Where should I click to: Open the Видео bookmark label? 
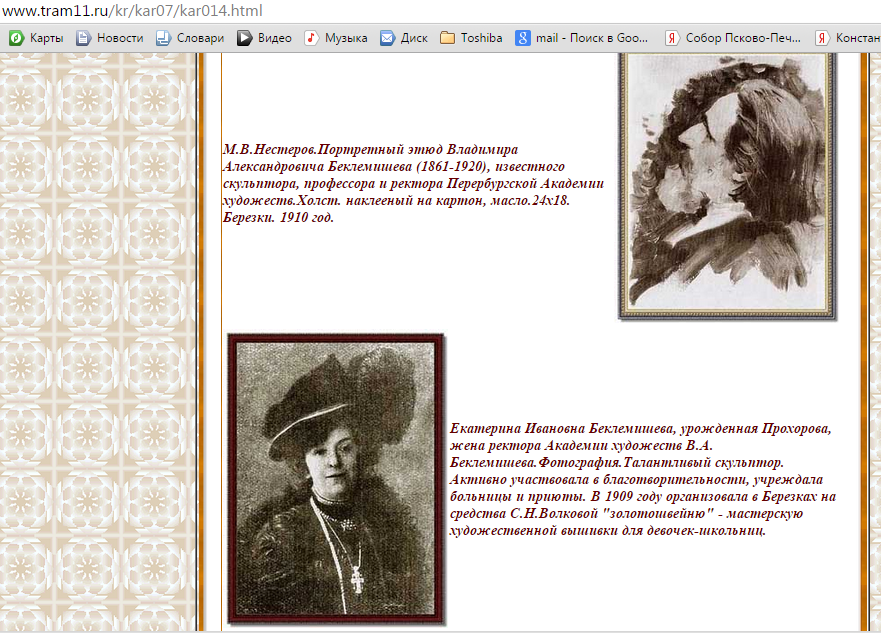275,38
